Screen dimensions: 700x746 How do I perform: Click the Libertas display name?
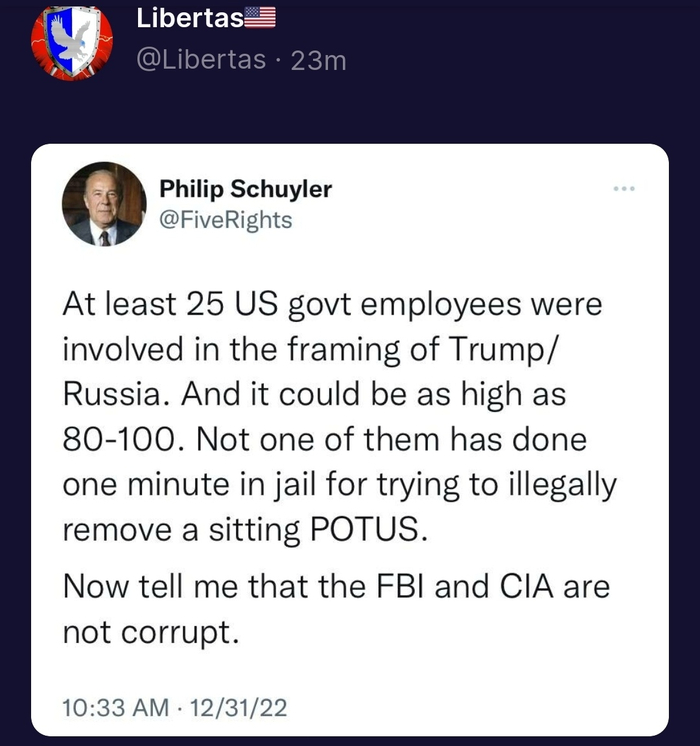pyautogui.click(x=189, y=17)
